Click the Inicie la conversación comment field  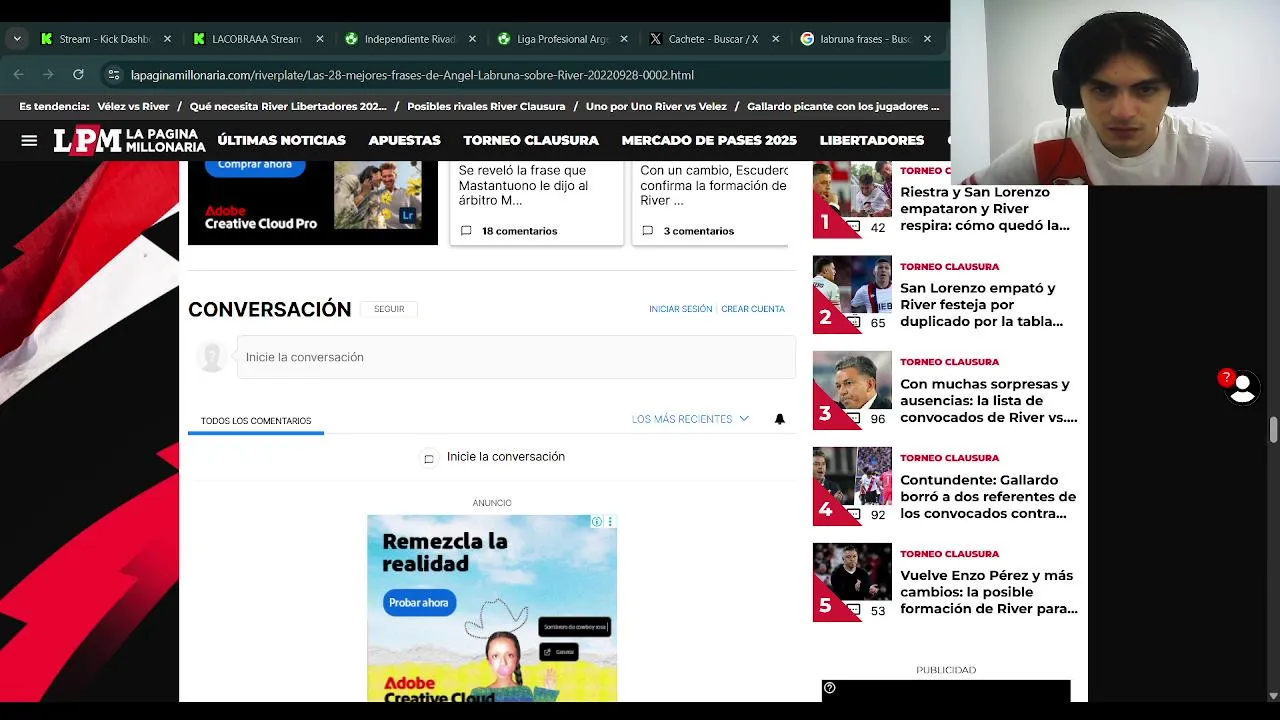click(516, 357)
